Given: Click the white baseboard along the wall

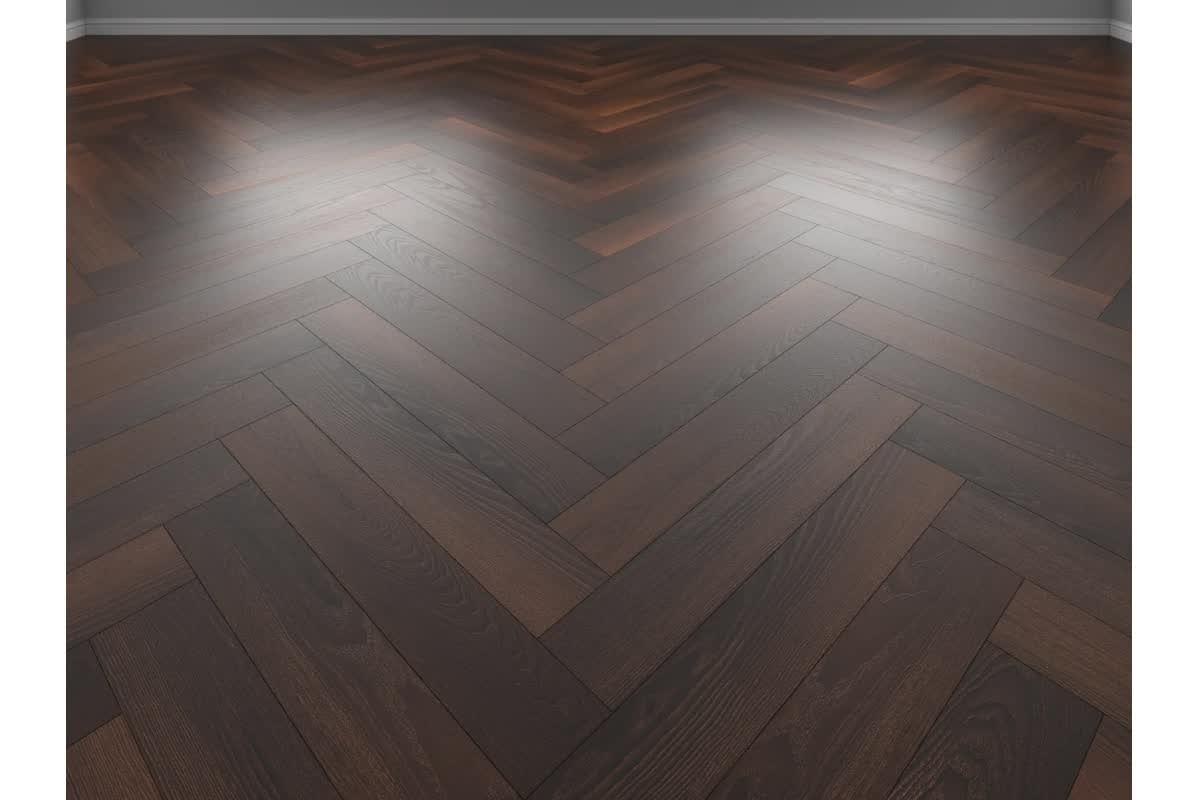Looking at the screenshot, I should 599,27.
